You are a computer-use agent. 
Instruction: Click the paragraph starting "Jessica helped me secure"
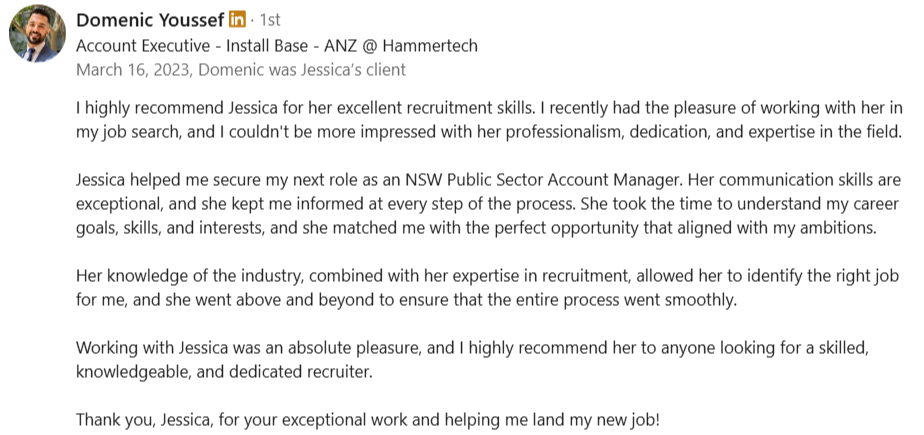487,203
